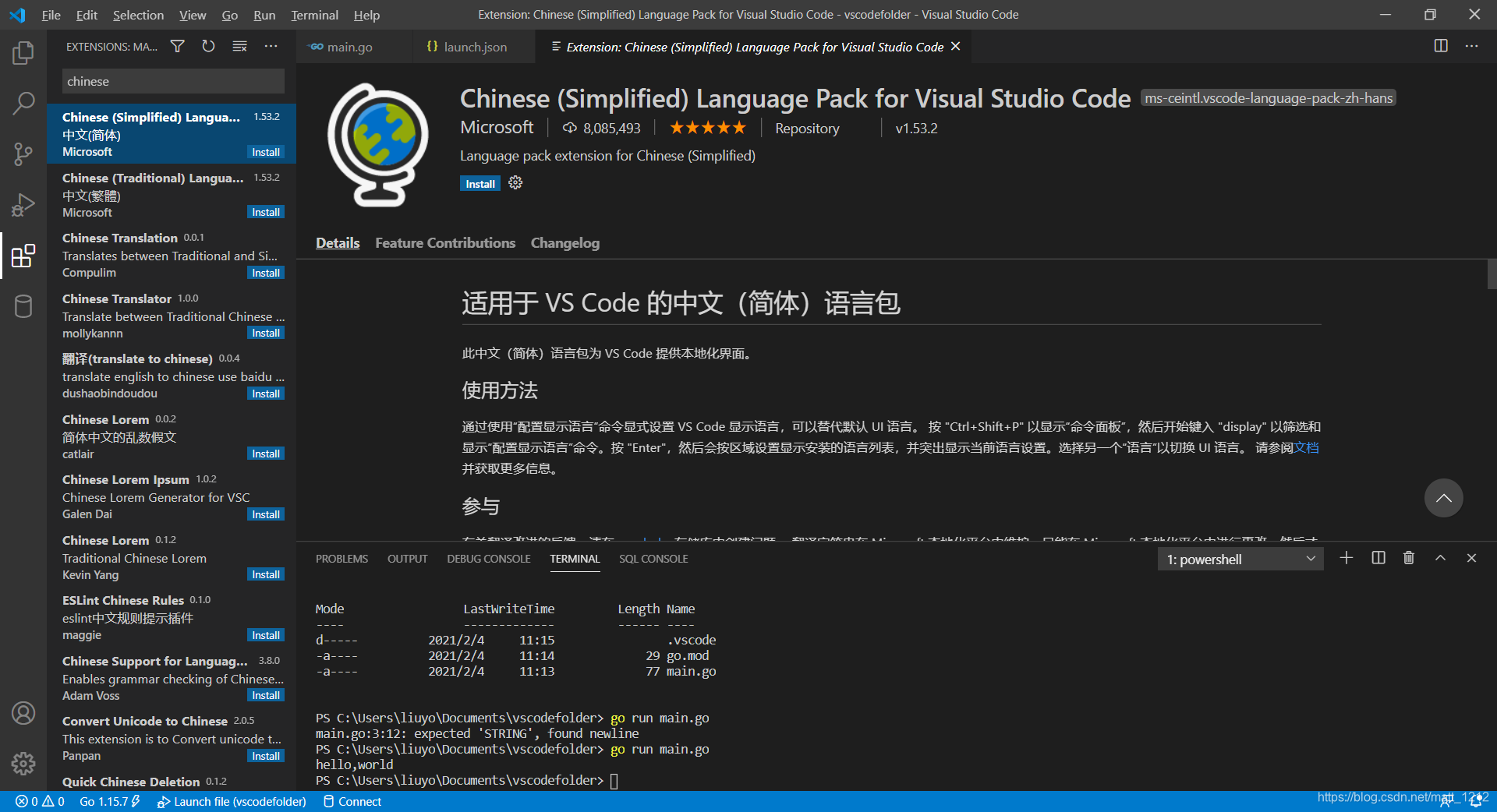Open the Run and Debug view
The width and height of the screenshot is (1497, 812).
23,204
